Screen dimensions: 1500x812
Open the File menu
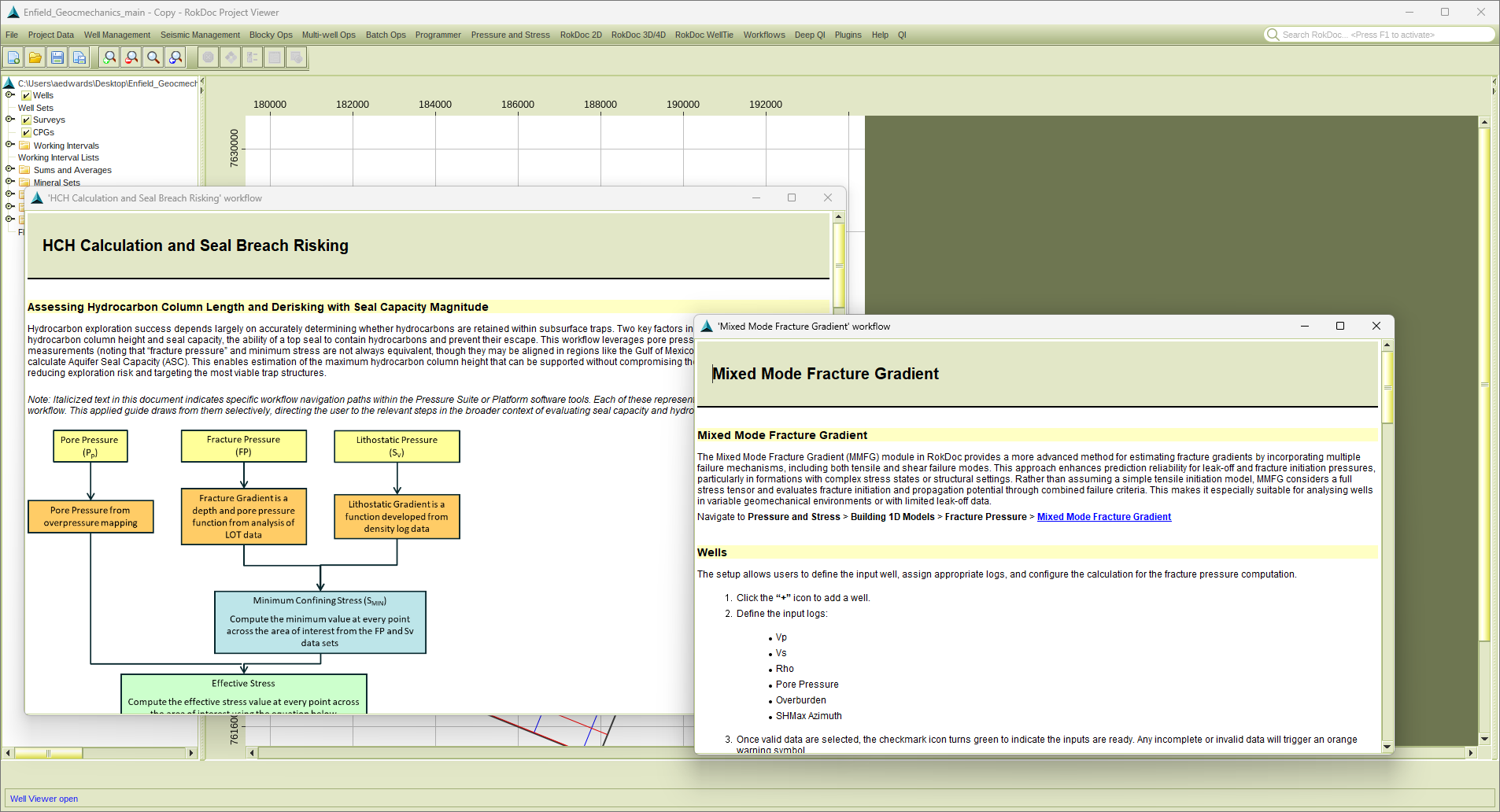(x=12, y=35)
